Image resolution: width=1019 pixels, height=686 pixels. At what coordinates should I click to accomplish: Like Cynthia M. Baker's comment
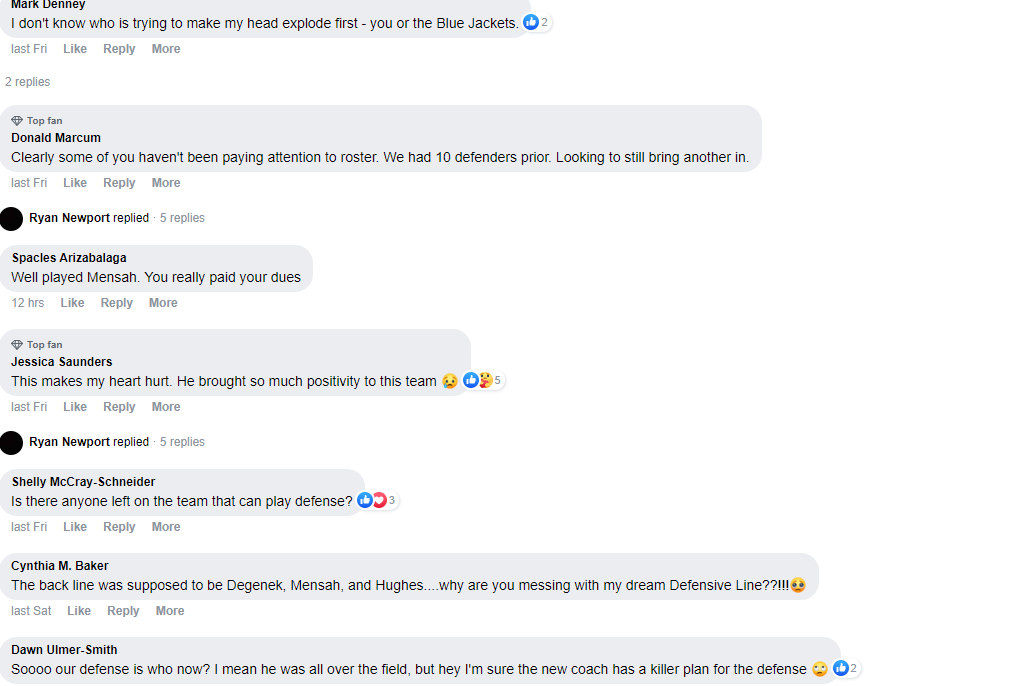click(x=79, y=611)
